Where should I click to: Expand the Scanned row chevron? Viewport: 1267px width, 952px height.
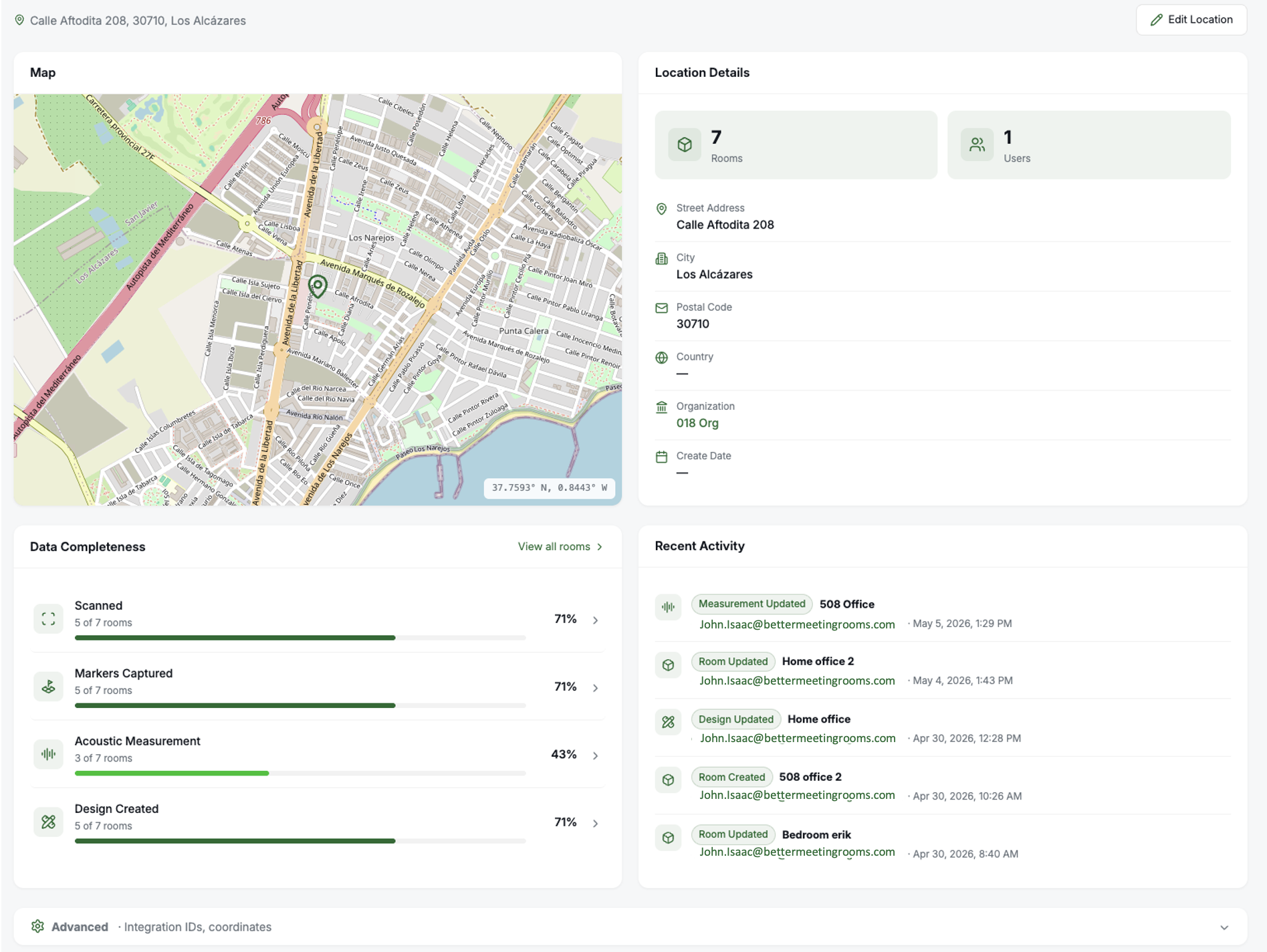click(595, 620)
